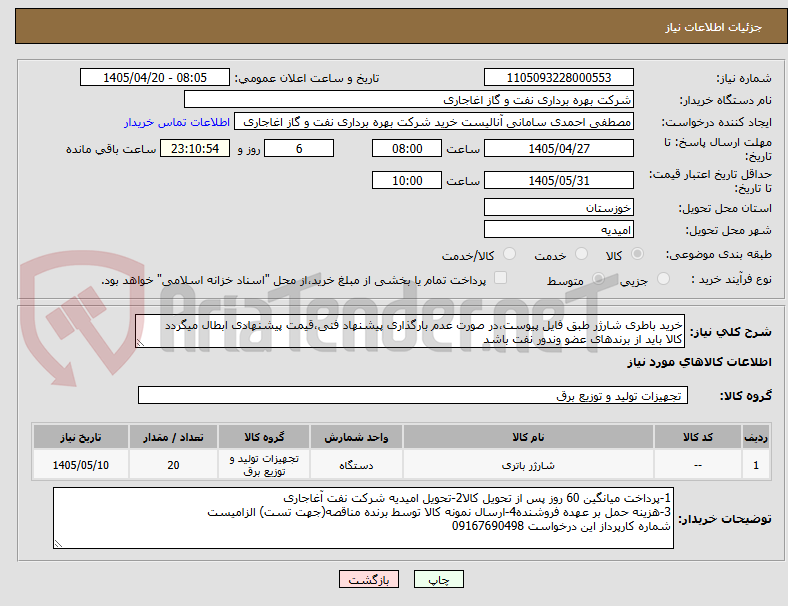
Task: Click the price validity time 10:00
Action: [x=407, y=180]
